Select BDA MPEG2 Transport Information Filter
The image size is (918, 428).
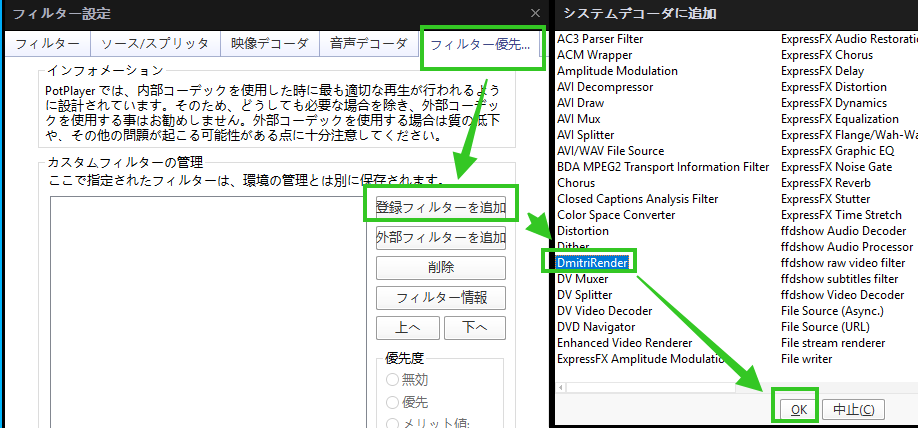click(x=663, y=167)
